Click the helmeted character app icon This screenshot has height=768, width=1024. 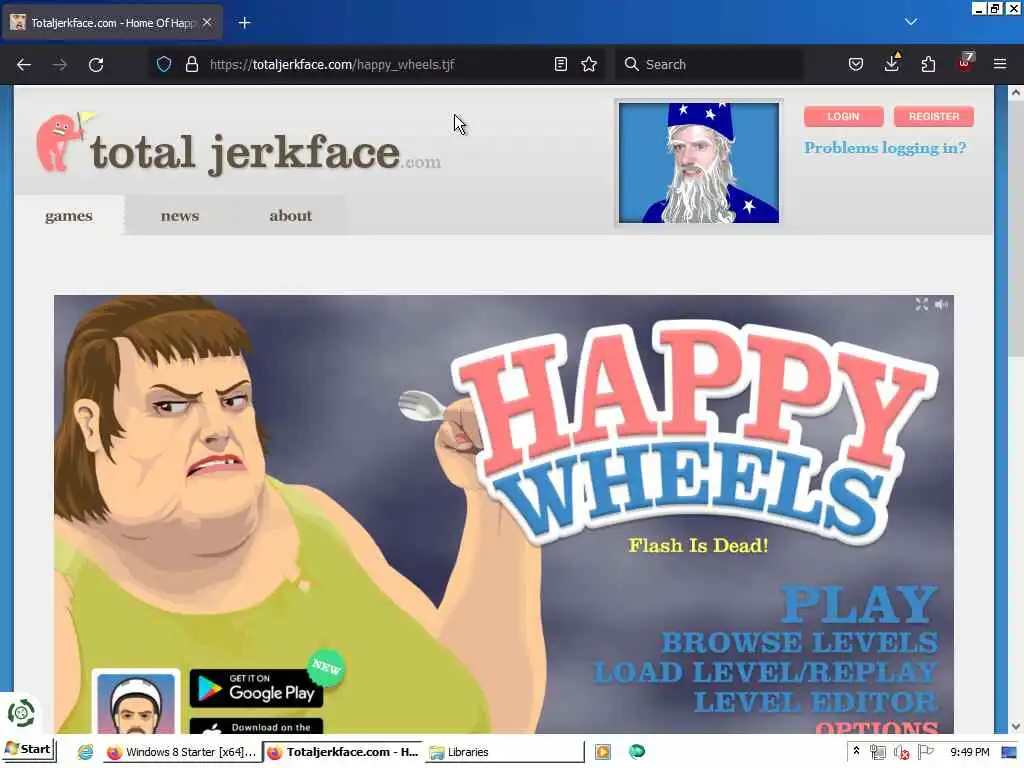click(x=136, y=702)
